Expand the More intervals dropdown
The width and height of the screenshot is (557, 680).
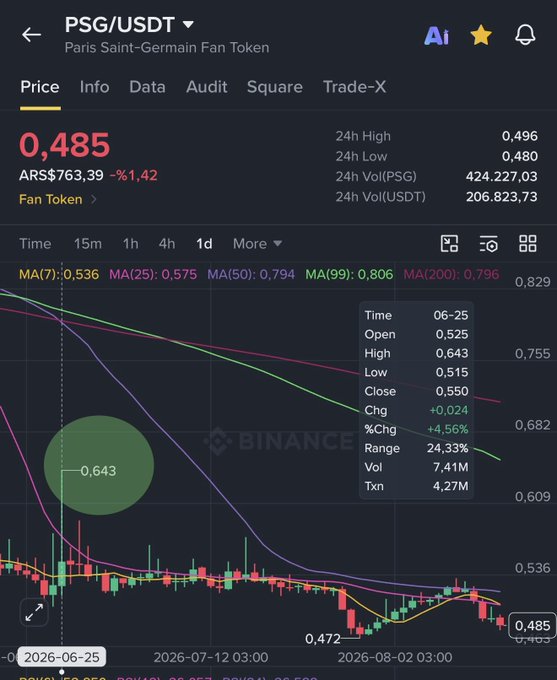pyautogui.click(x=257, y=244)
